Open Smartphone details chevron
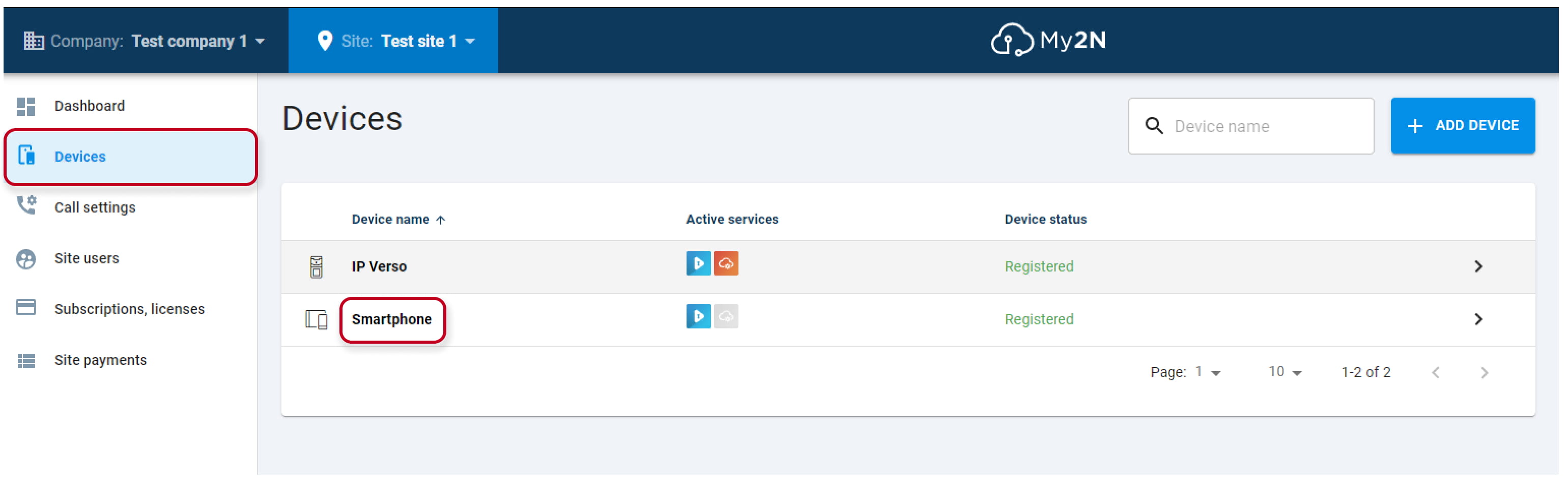Screen dimensions: 1568x484 pos(1478,319)
